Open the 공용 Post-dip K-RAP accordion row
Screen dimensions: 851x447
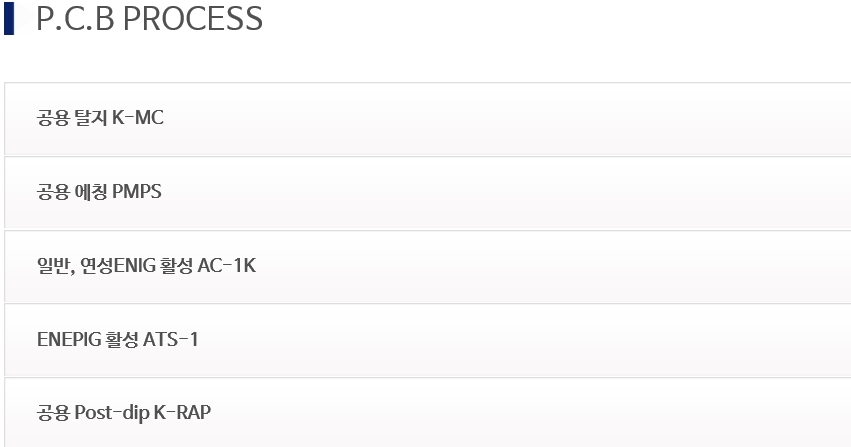[x=428, y=413]
